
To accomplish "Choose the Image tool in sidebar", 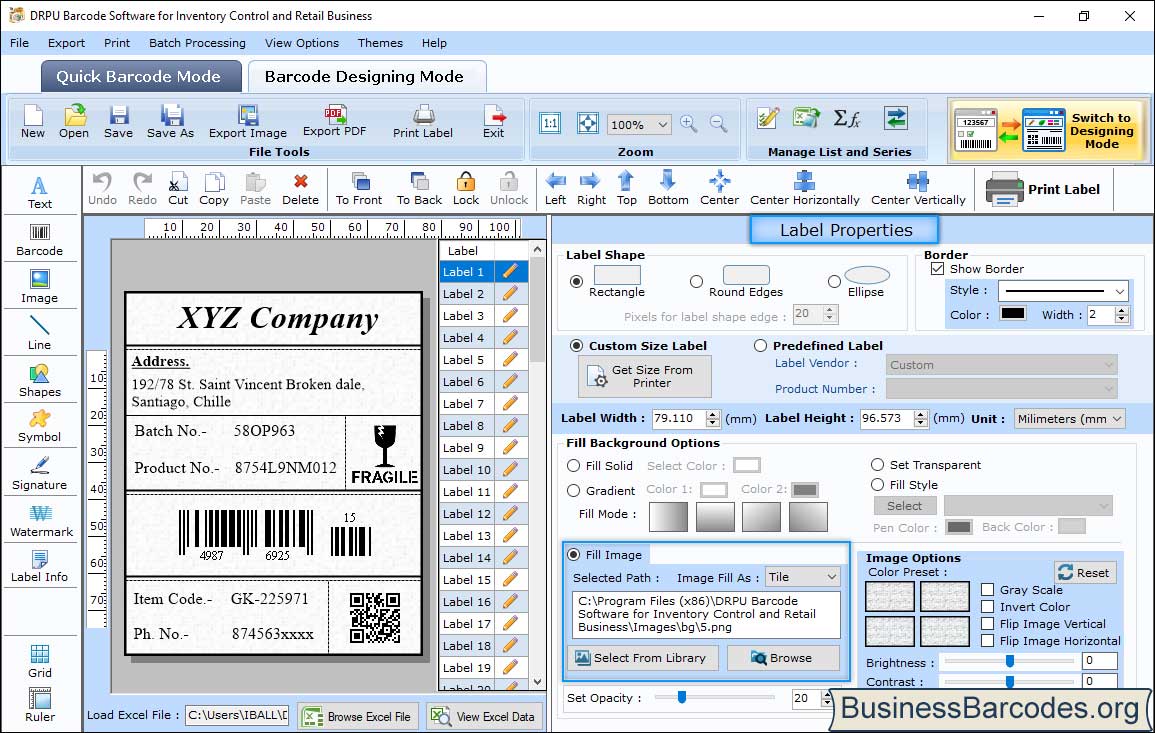I will pyautogui.click(x=40, y=287).
